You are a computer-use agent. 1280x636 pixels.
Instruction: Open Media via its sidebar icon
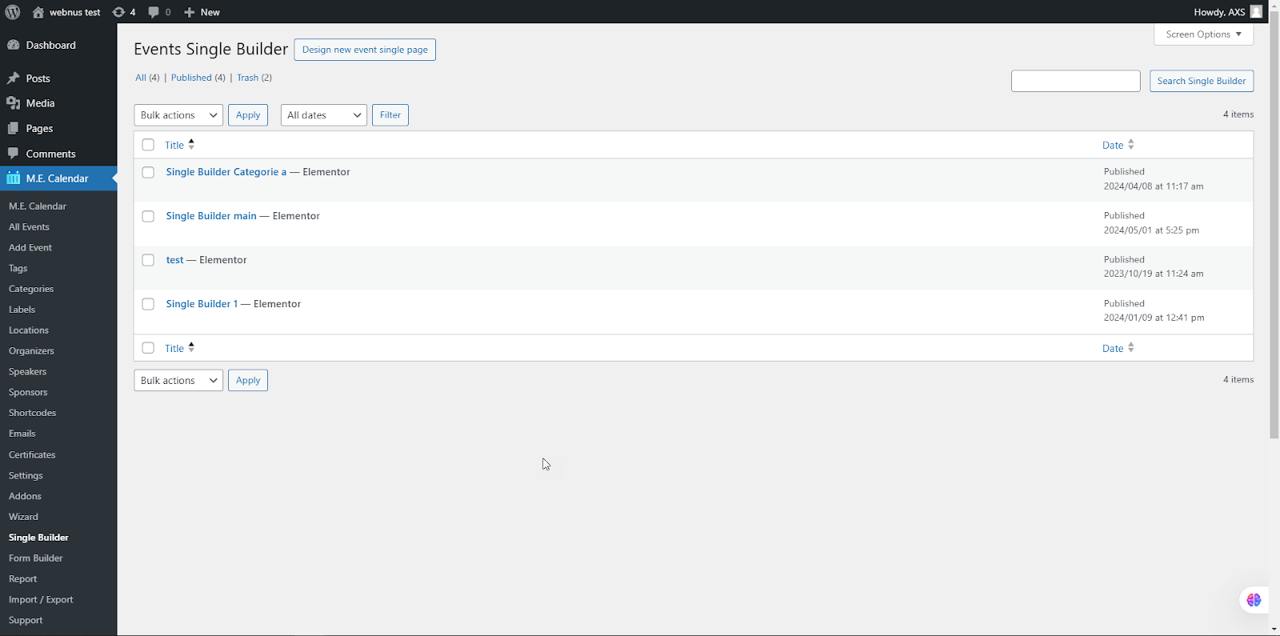11,103
